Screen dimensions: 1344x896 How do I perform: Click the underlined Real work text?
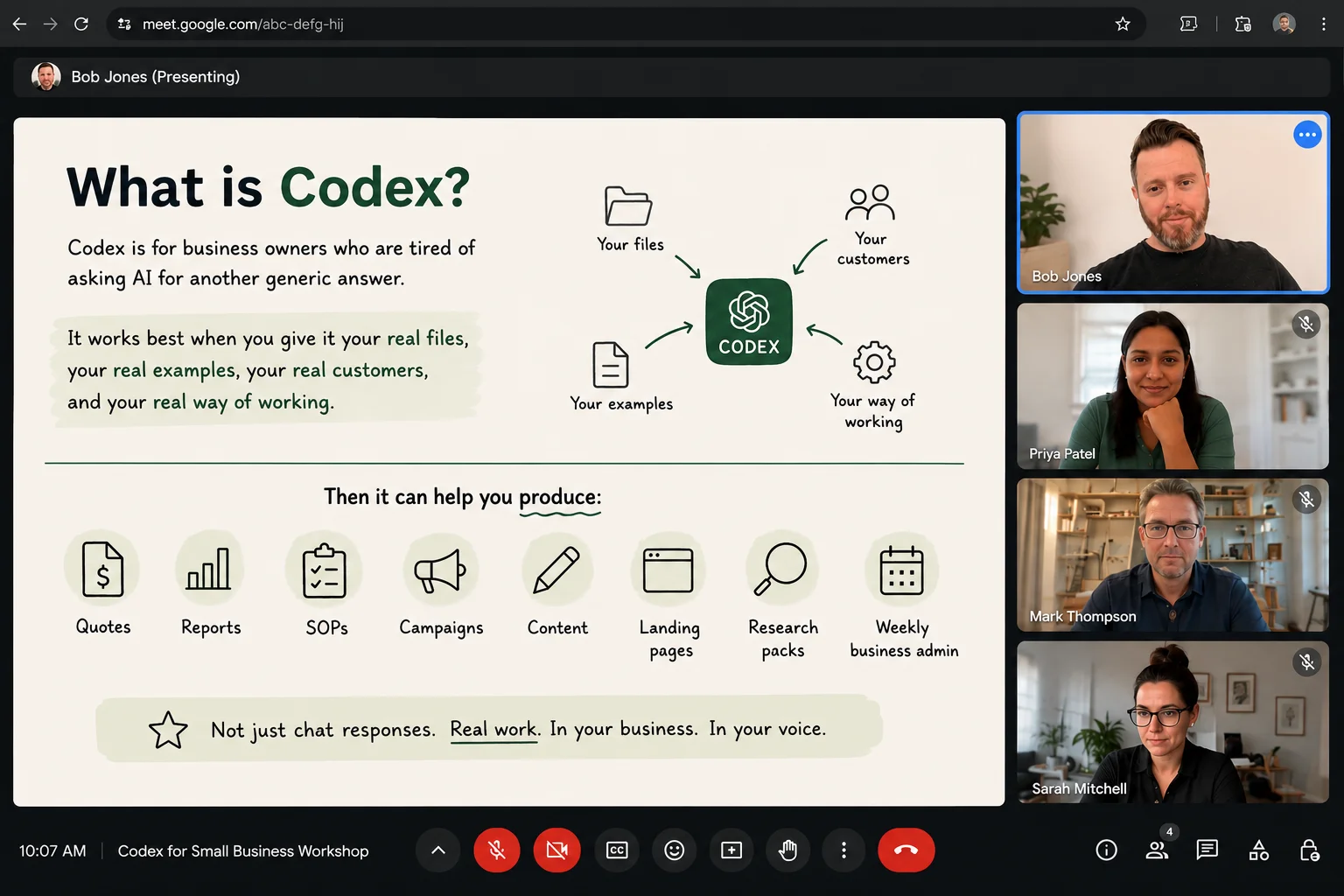click(x=495, y=729)
